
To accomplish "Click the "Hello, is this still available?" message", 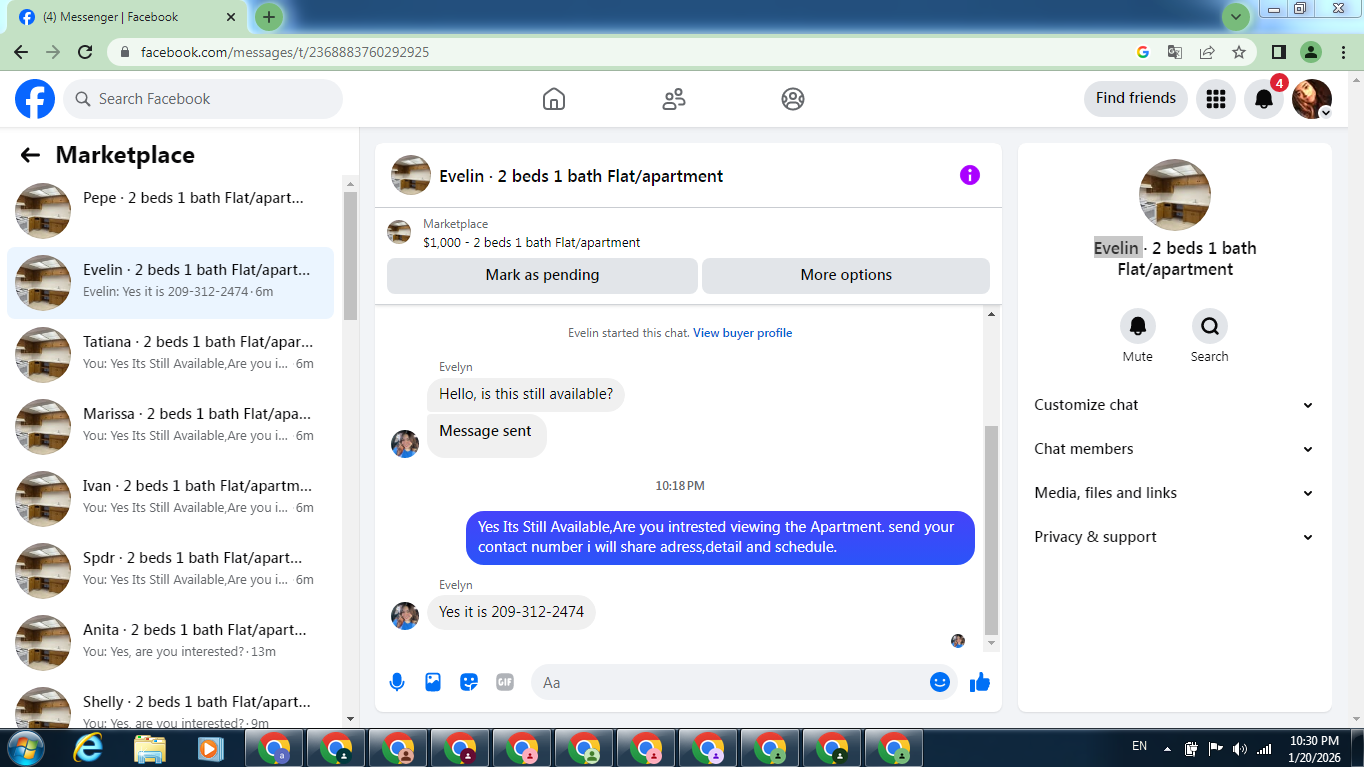I will (x=526, y=394).
